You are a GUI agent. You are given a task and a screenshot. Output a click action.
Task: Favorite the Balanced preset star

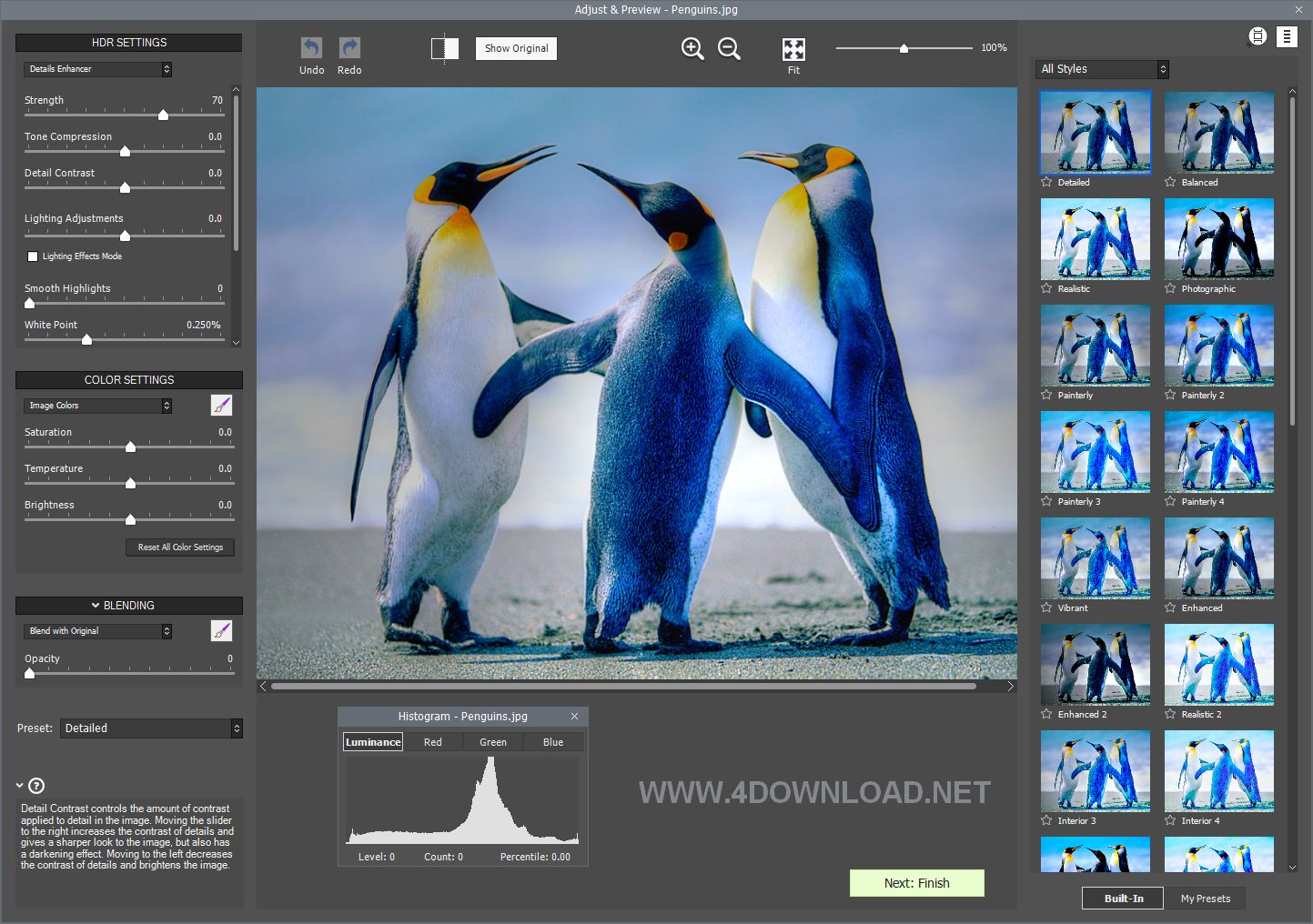coord(1171,182)
